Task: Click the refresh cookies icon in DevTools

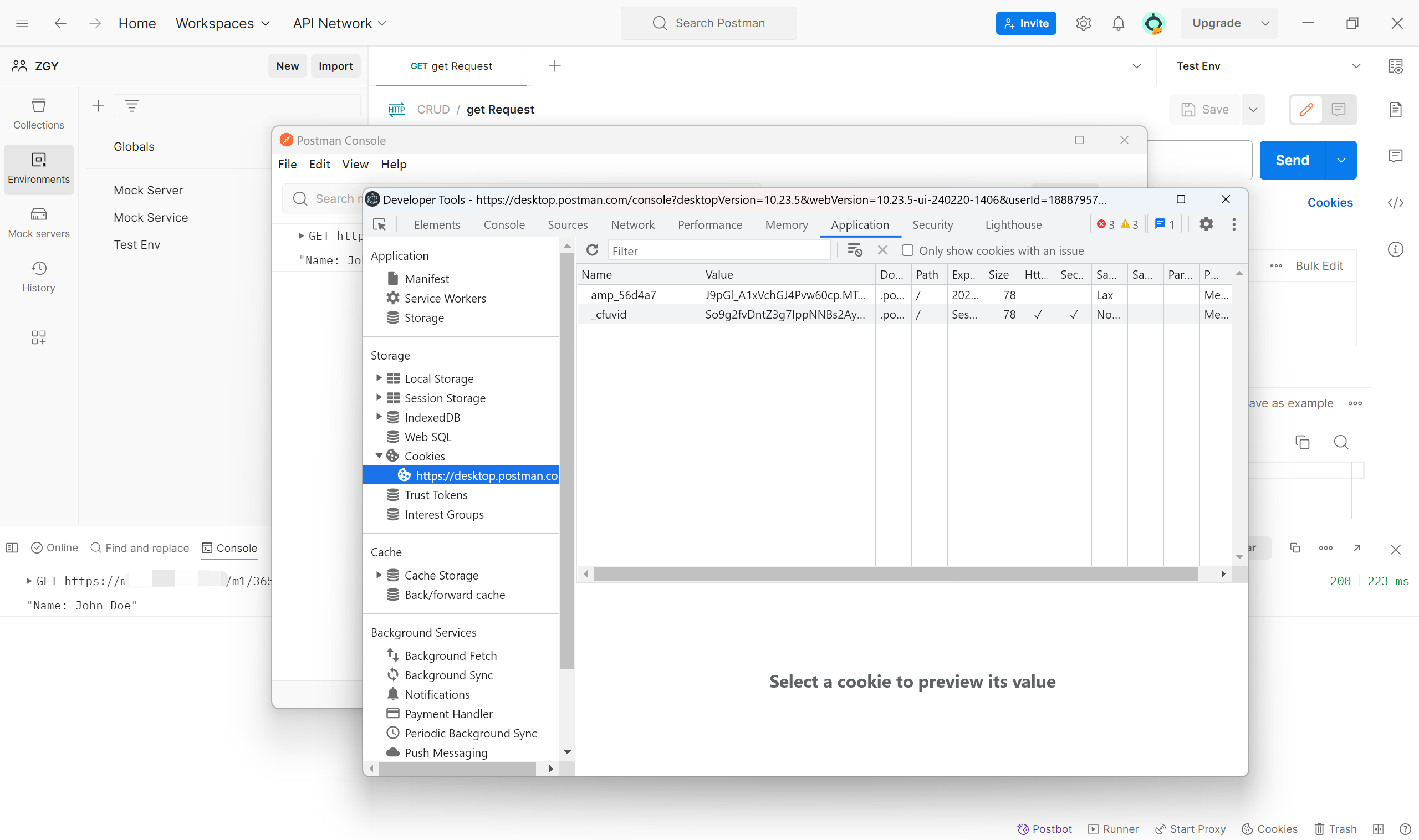Action: [593, 250]
